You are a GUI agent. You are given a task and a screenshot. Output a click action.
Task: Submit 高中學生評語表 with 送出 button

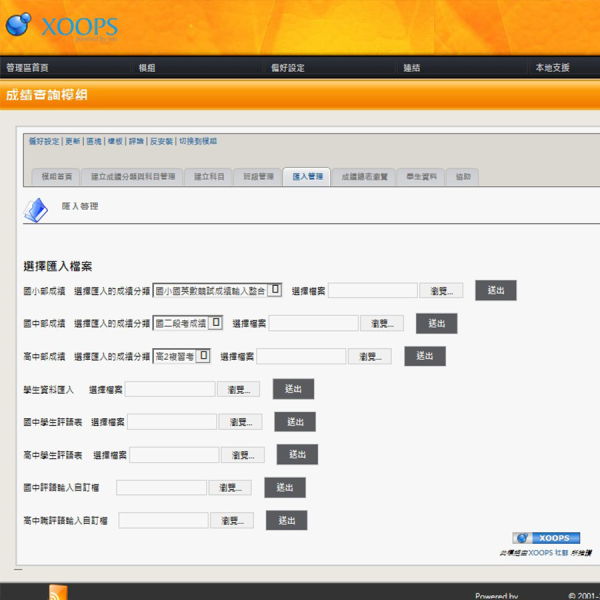297,455
